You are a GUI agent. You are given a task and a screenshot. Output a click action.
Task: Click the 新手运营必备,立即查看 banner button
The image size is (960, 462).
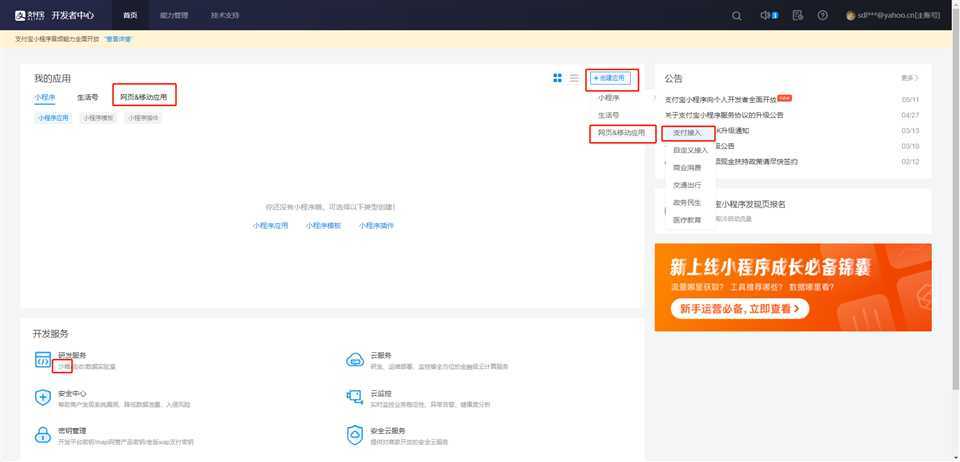(x=740, y=309)
